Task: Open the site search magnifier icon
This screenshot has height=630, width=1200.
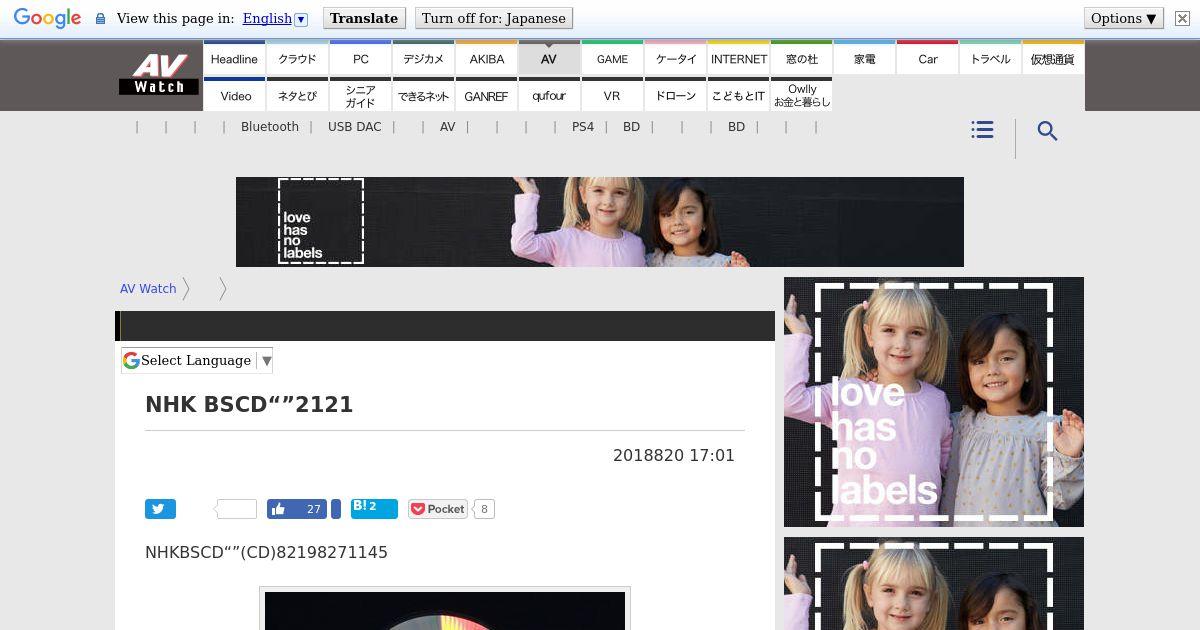Action: click(1047, 131)
